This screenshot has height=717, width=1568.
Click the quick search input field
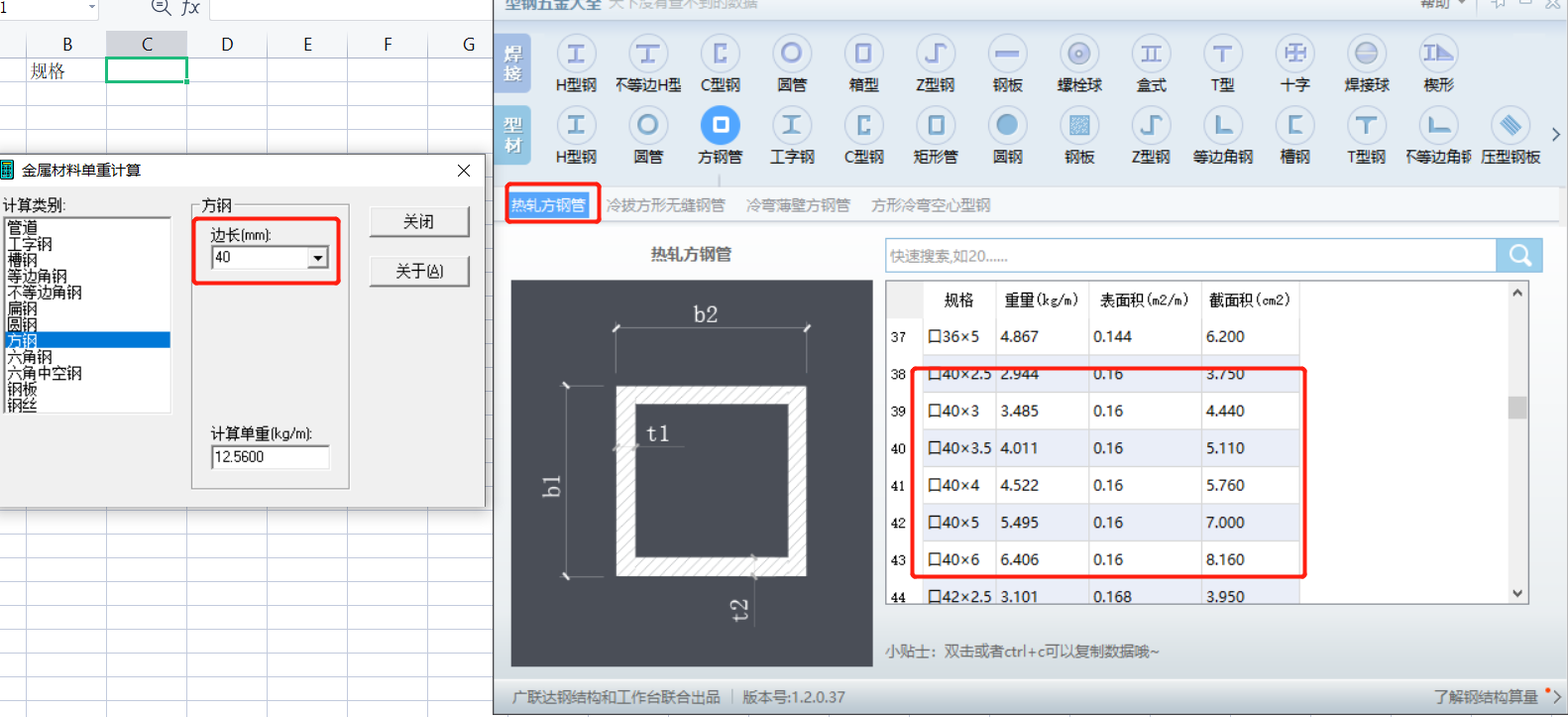(1190, 256)
